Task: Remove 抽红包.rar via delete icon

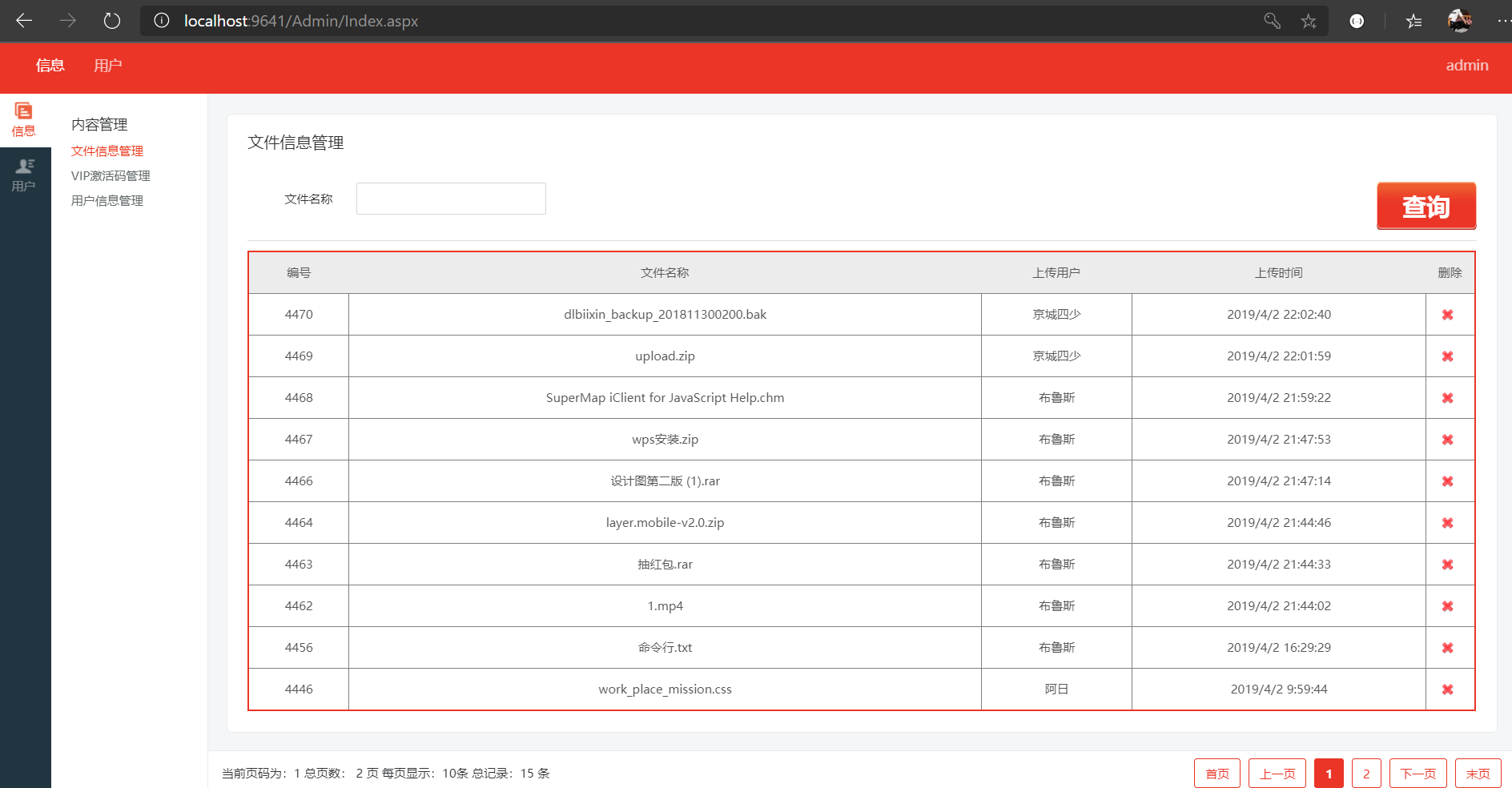Action: pos(1447,565)
